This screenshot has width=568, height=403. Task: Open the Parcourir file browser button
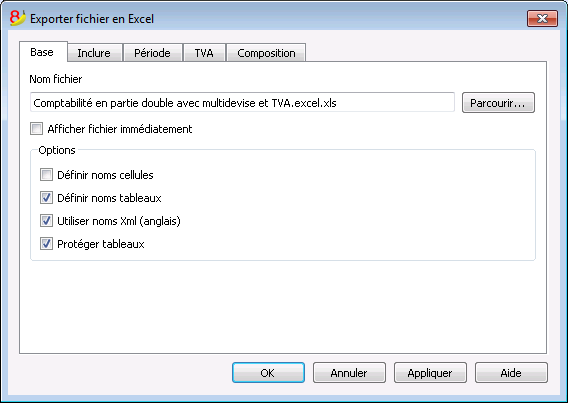[498, 103]
